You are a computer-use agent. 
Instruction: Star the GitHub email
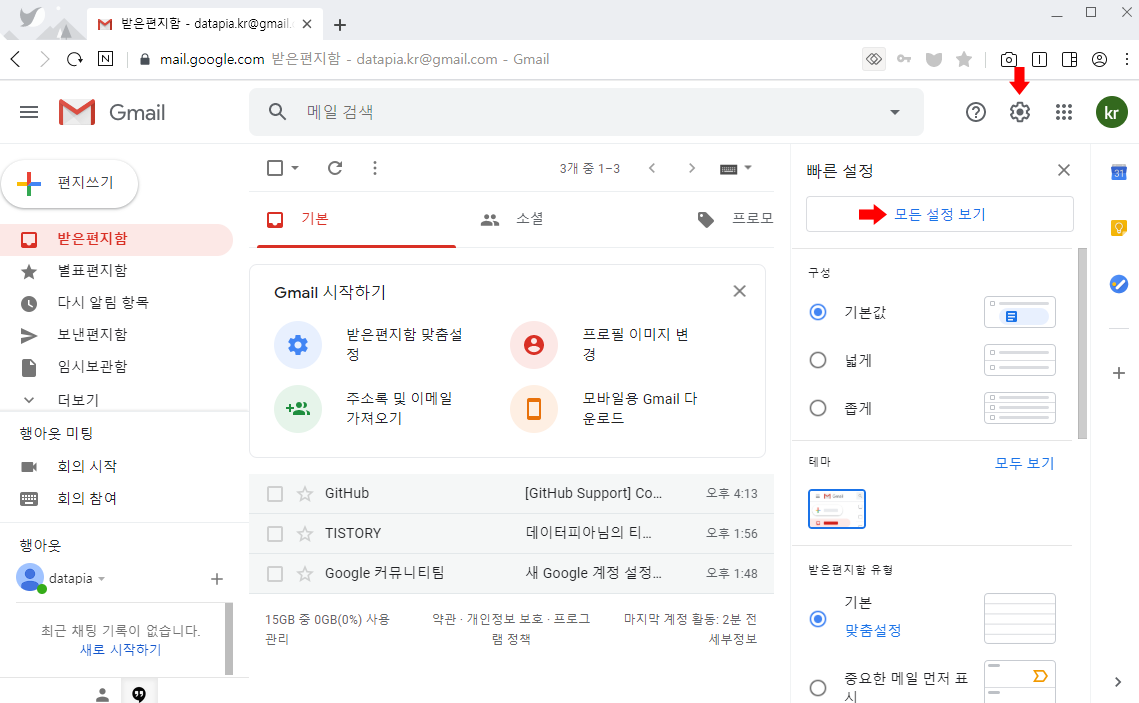pyautogui.click(x=304, y=494)
